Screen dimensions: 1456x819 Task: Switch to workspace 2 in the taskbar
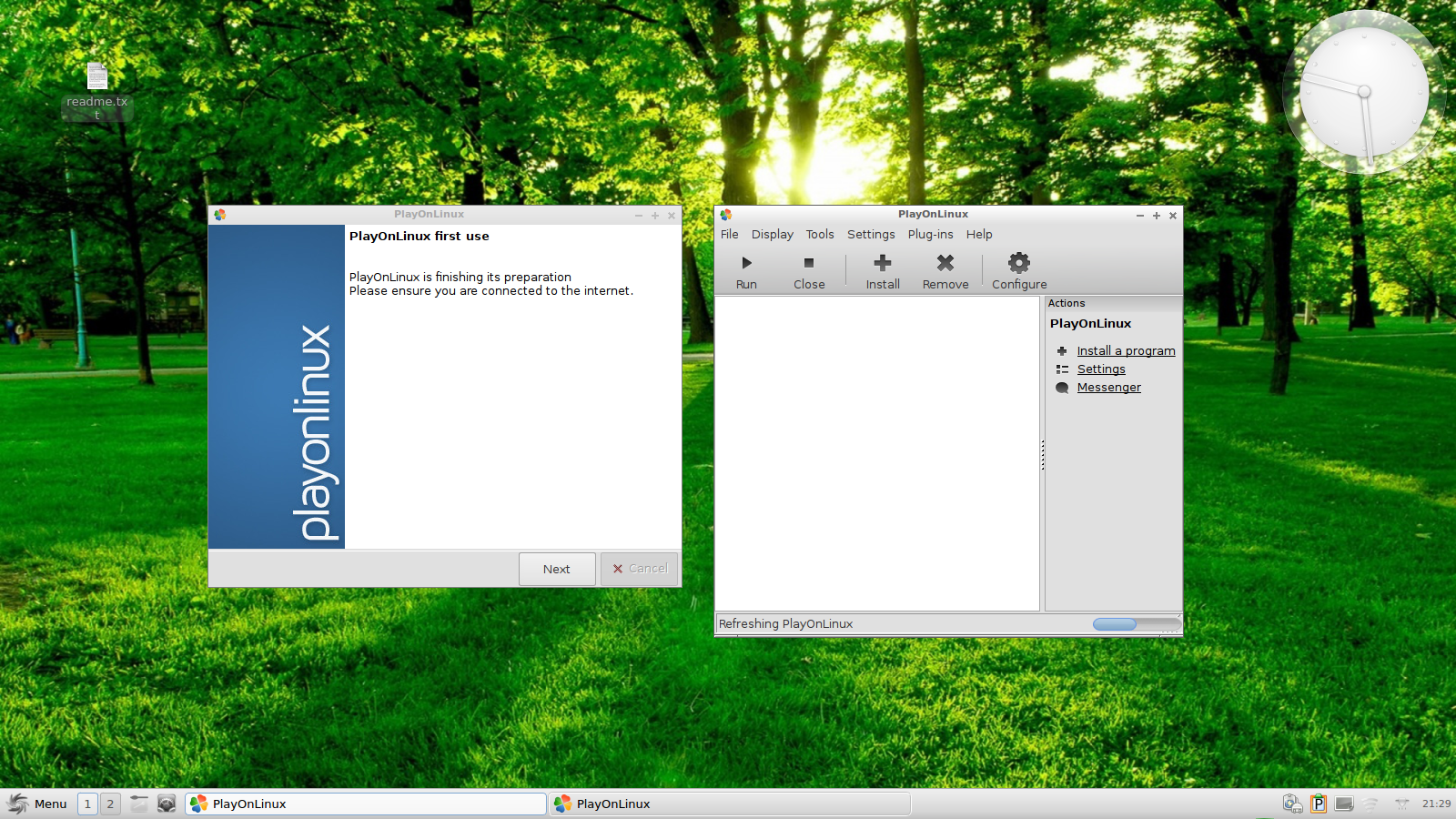pos(110,804)
